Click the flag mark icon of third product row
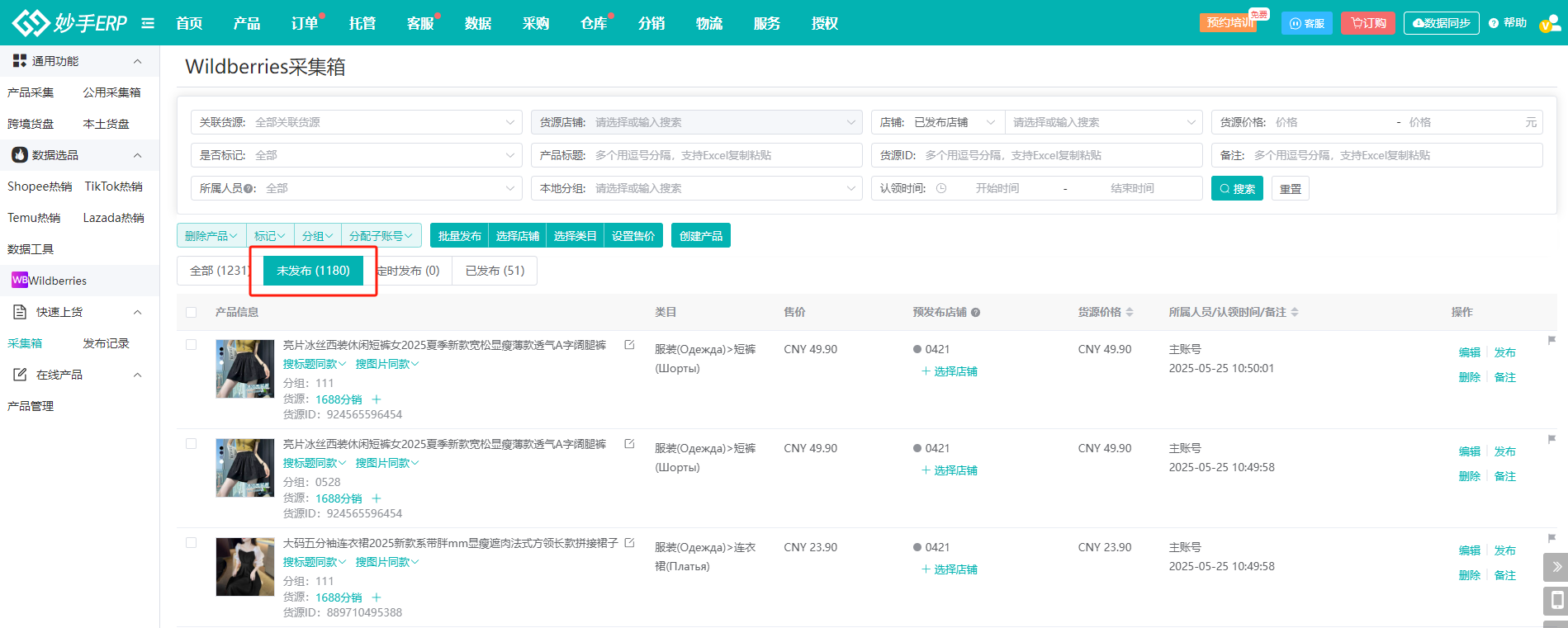 1551,538
